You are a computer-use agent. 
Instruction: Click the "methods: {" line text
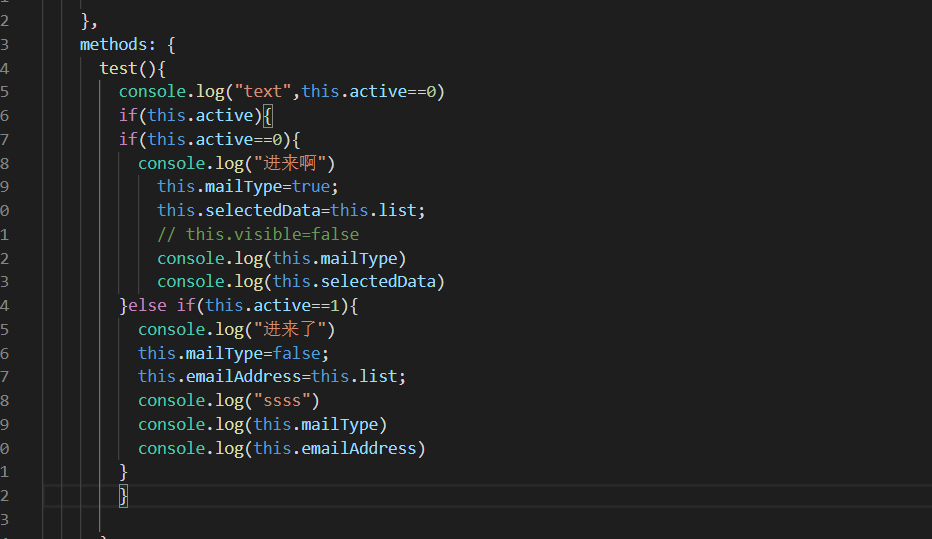tap(128, 45)
